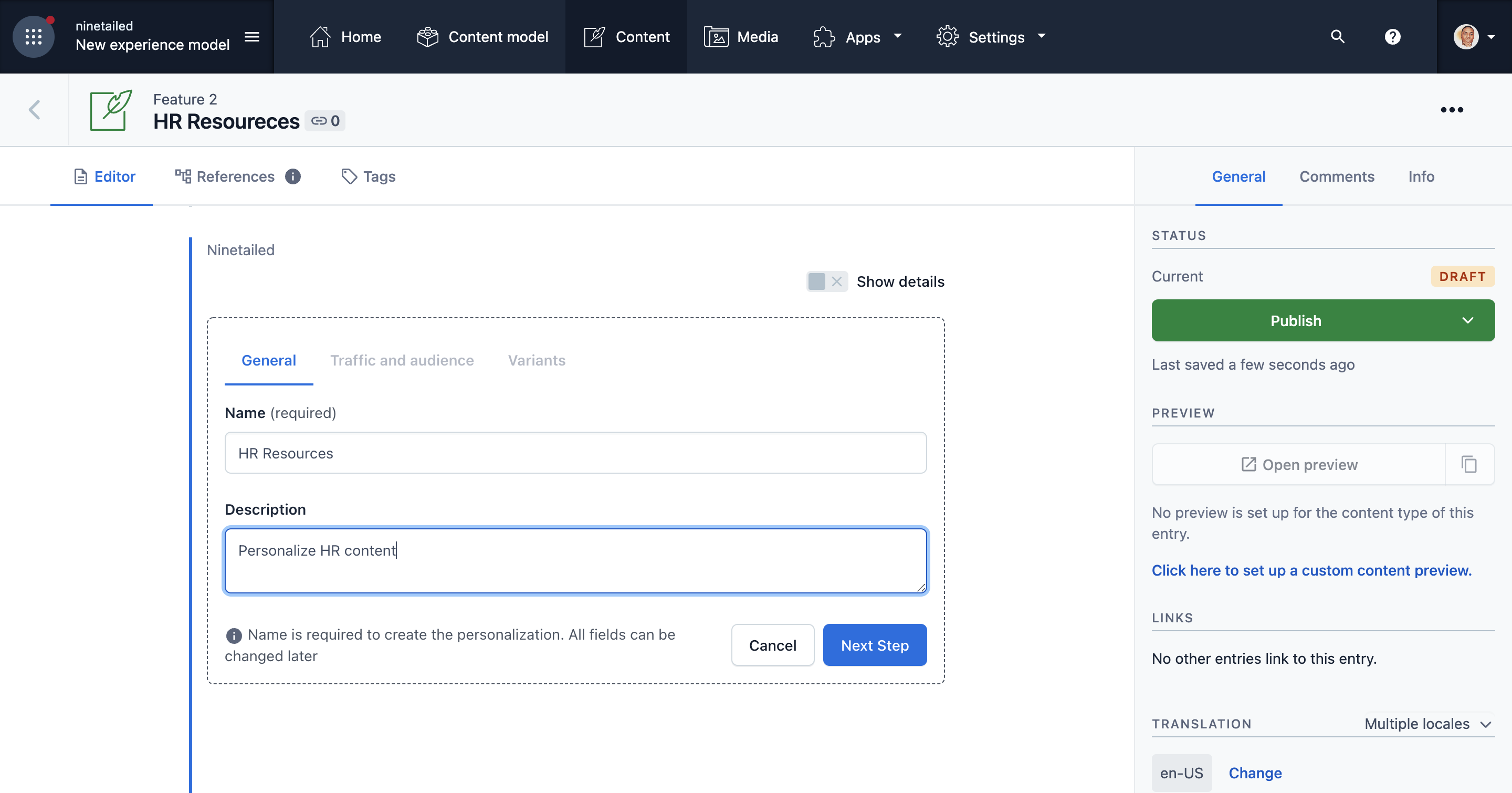Click the Last saved a few seconds ago text
The width and height of the screenshot is (1512, 793).
pos(1253,364)
